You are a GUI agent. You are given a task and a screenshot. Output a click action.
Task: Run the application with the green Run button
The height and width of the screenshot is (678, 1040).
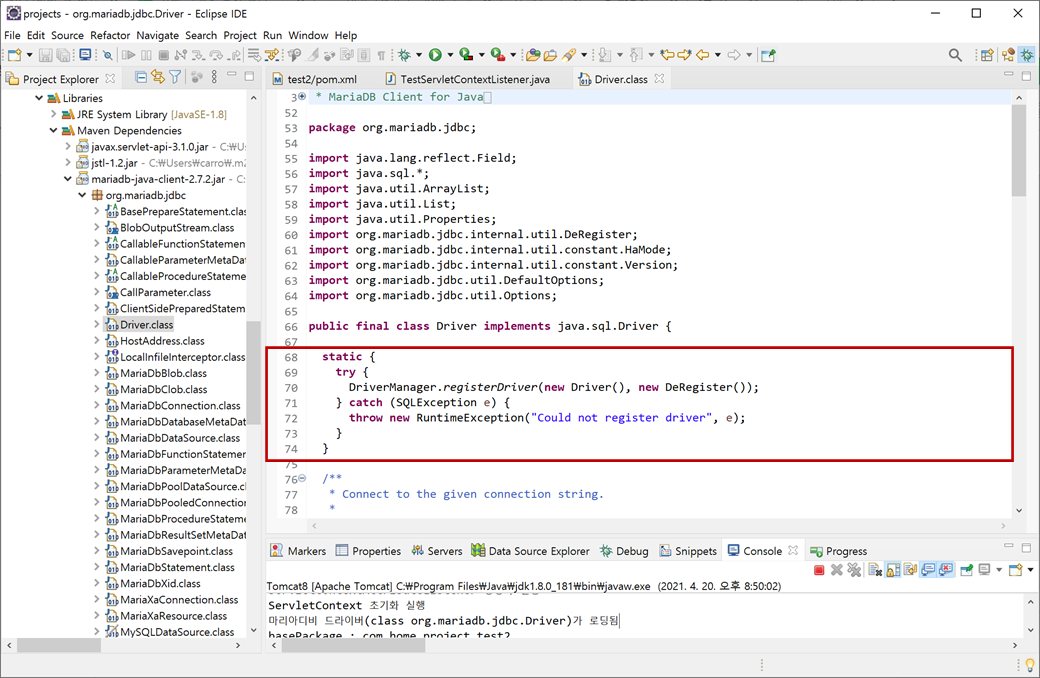coord(434,53)
